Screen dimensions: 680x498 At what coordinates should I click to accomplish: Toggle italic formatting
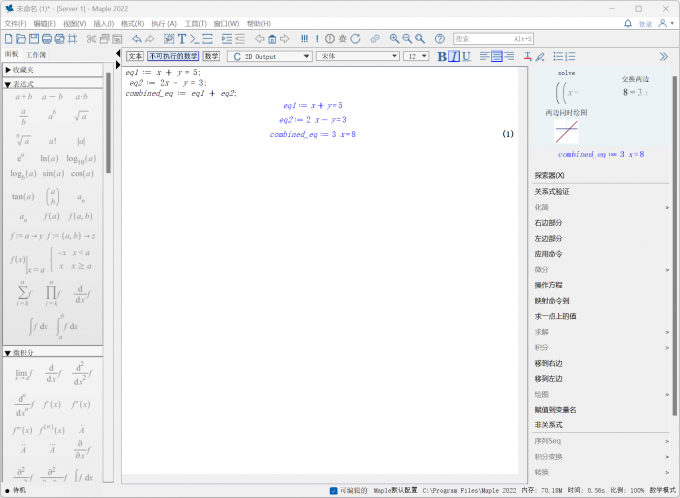(454, 56)
